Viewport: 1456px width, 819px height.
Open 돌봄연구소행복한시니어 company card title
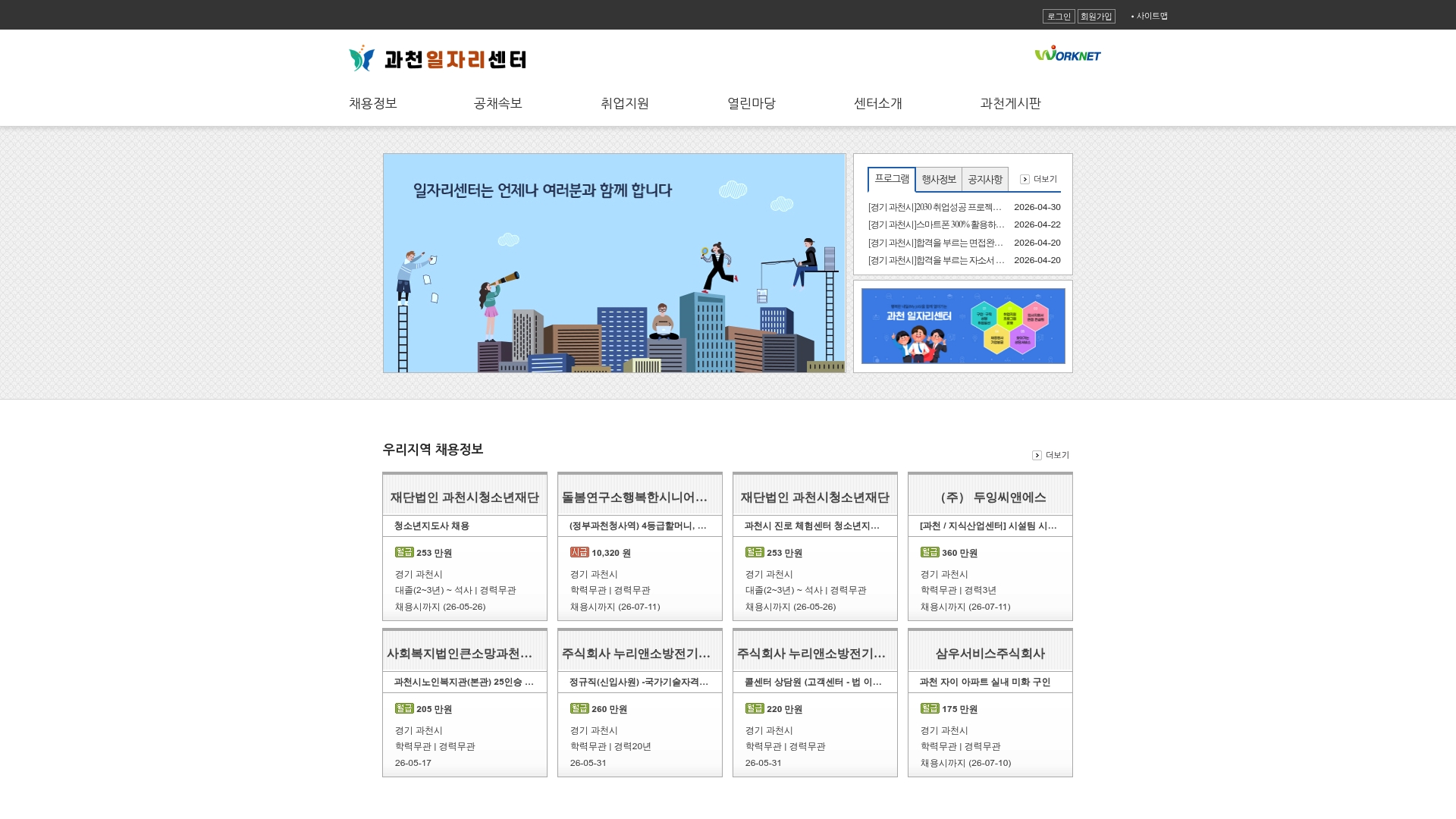(x=635, y=497)
